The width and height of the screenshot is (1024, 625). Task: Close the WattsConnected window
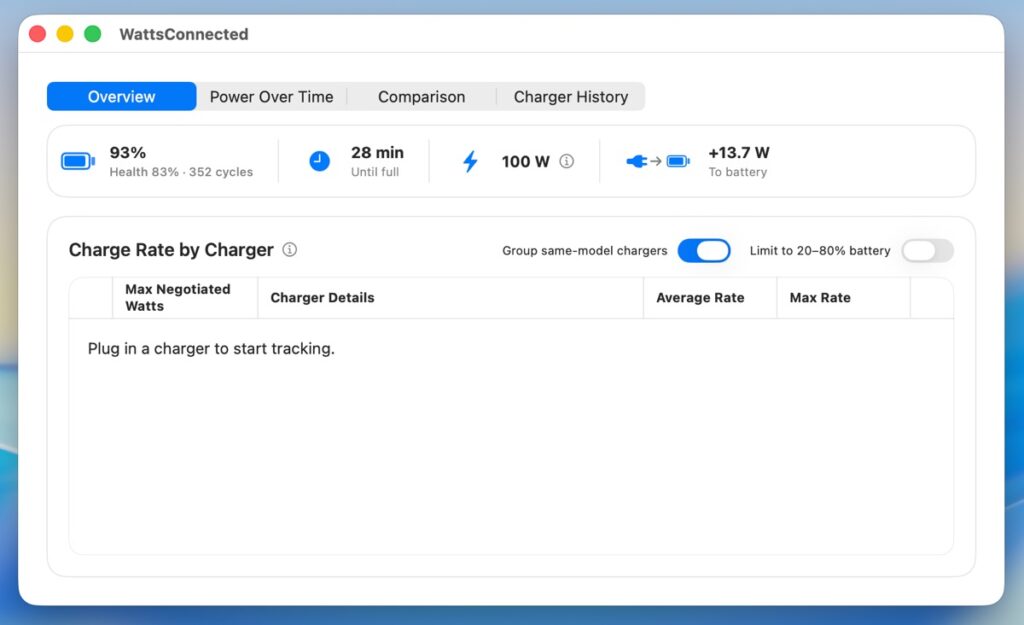[37, 33]
